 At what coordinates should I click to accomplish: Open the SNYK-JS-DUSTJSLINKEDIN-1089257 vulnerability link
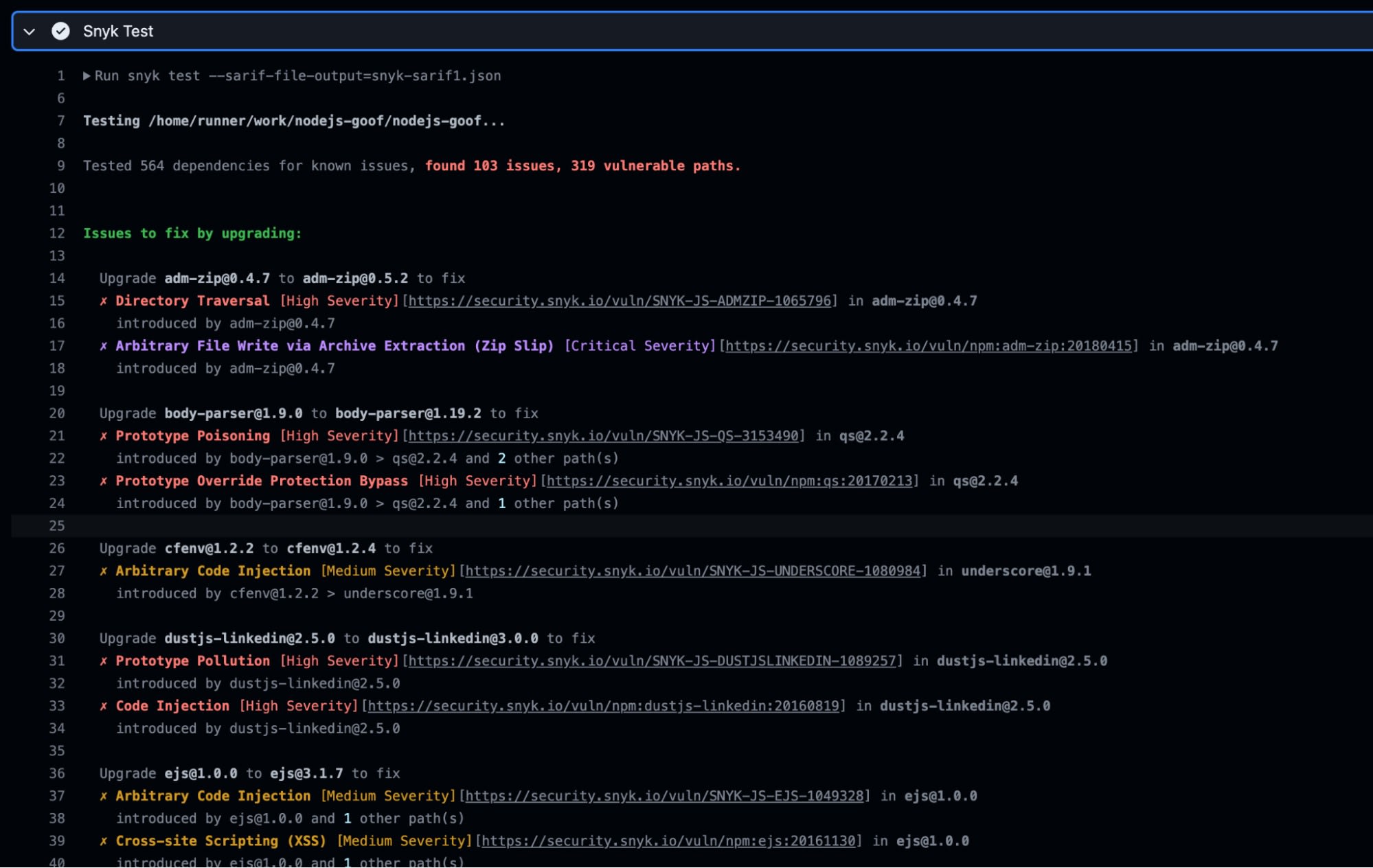pyautogui.click(x=653, y=661)
